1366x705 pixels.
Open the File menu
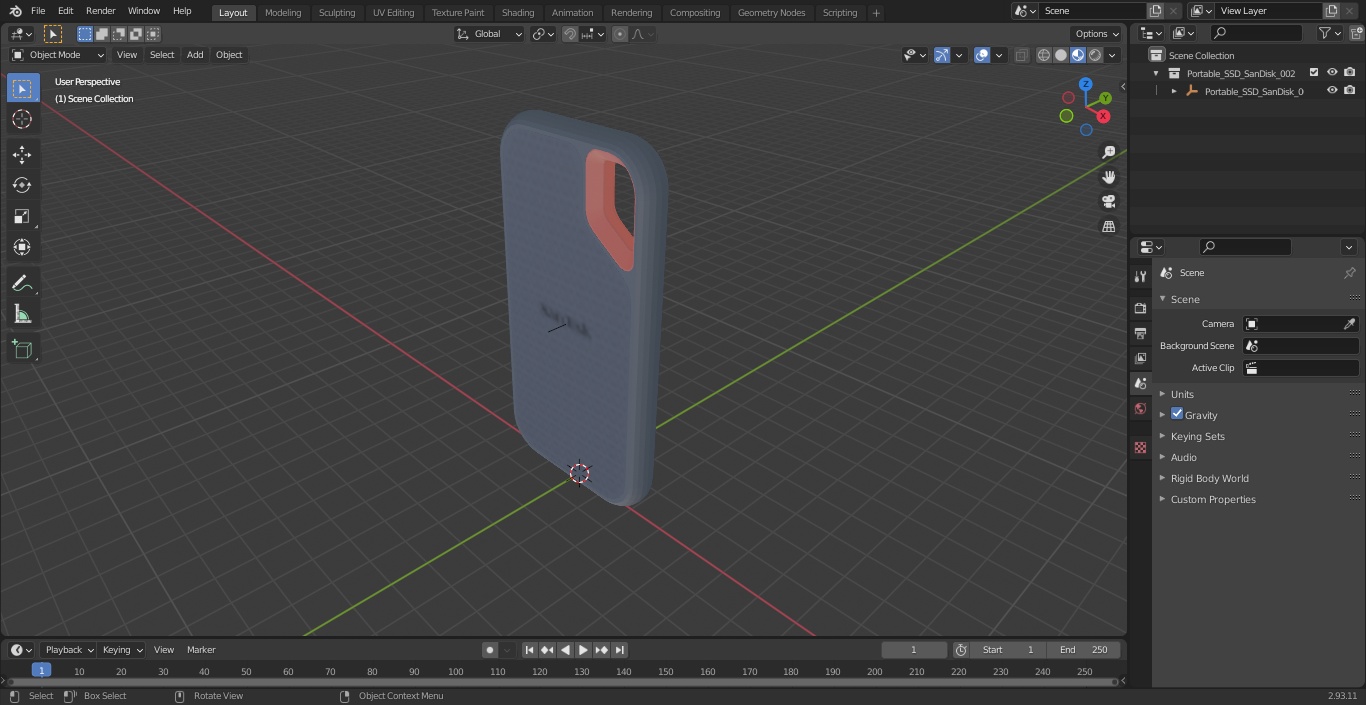38,11
